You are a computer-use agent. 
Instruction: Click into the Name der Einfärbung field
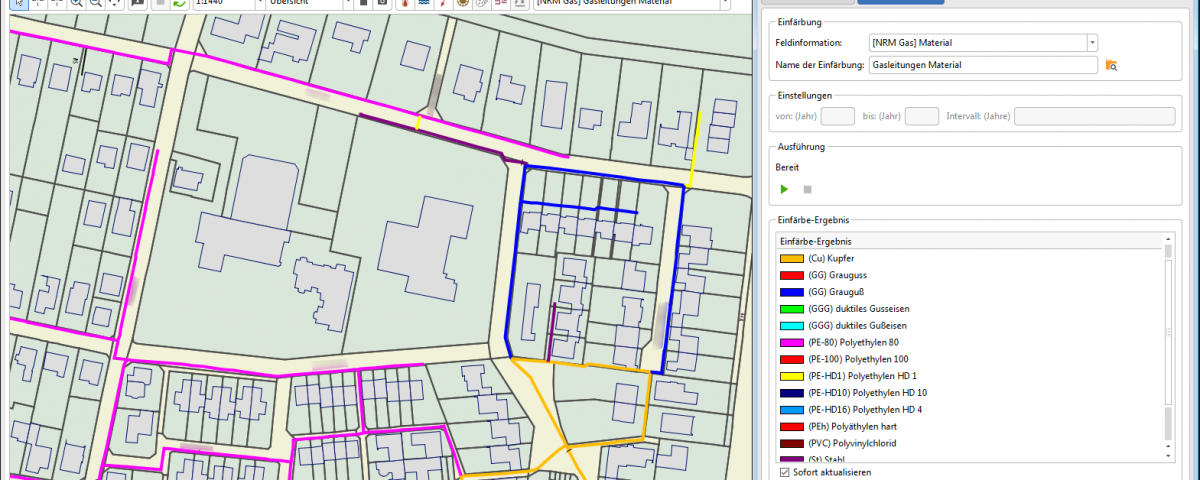coord(982,65)
